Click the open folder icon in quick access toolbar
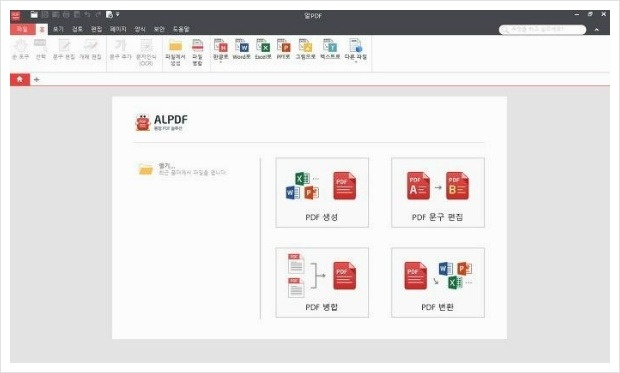The width and height of the screenshot is (620, 373). point(34,15)
